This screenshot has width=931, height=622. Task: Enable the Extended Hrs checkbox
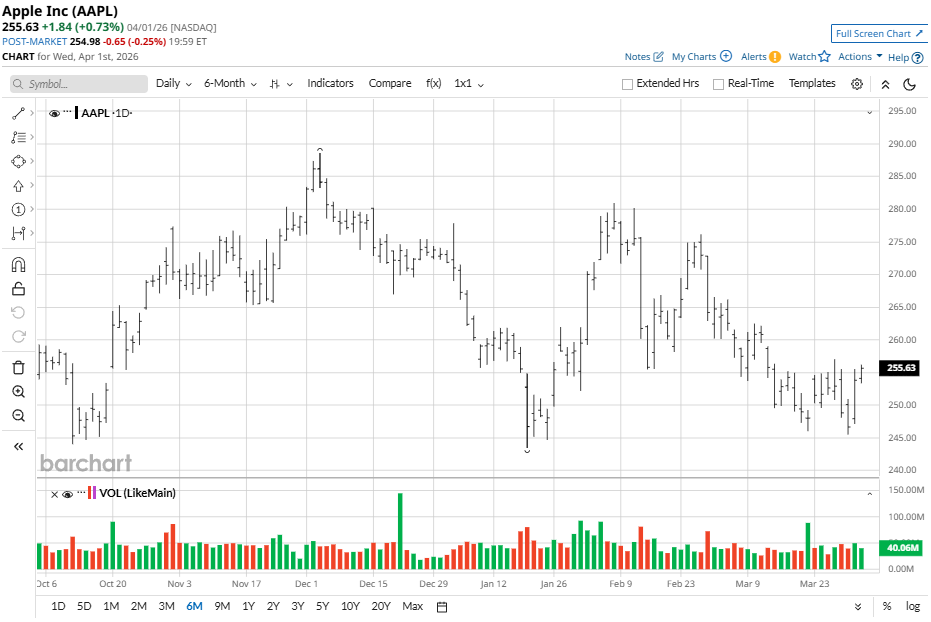627,84
